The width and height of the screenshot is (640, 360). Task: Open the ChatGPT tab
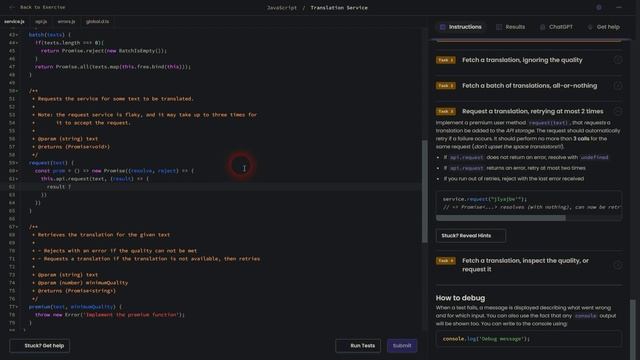pyautogui.click(x=556, y=27)
